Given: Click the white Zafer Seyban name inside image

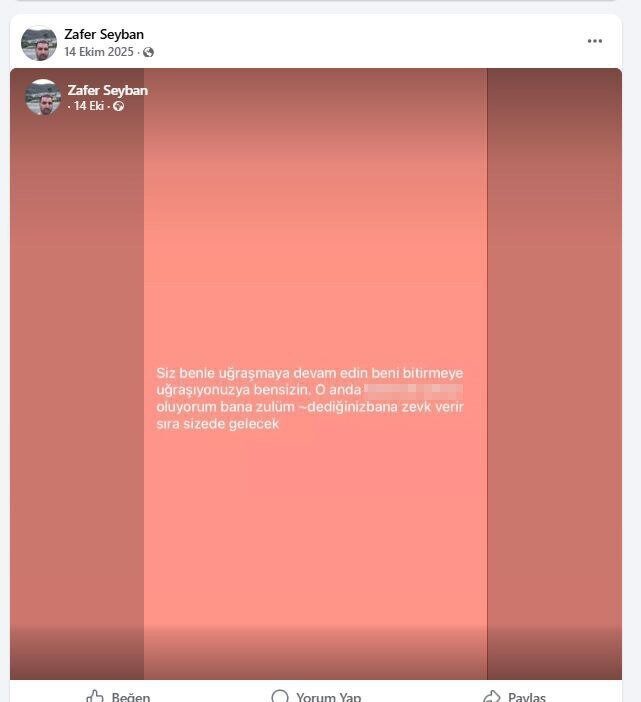Looking at the screenshot, I should [107, 90].
